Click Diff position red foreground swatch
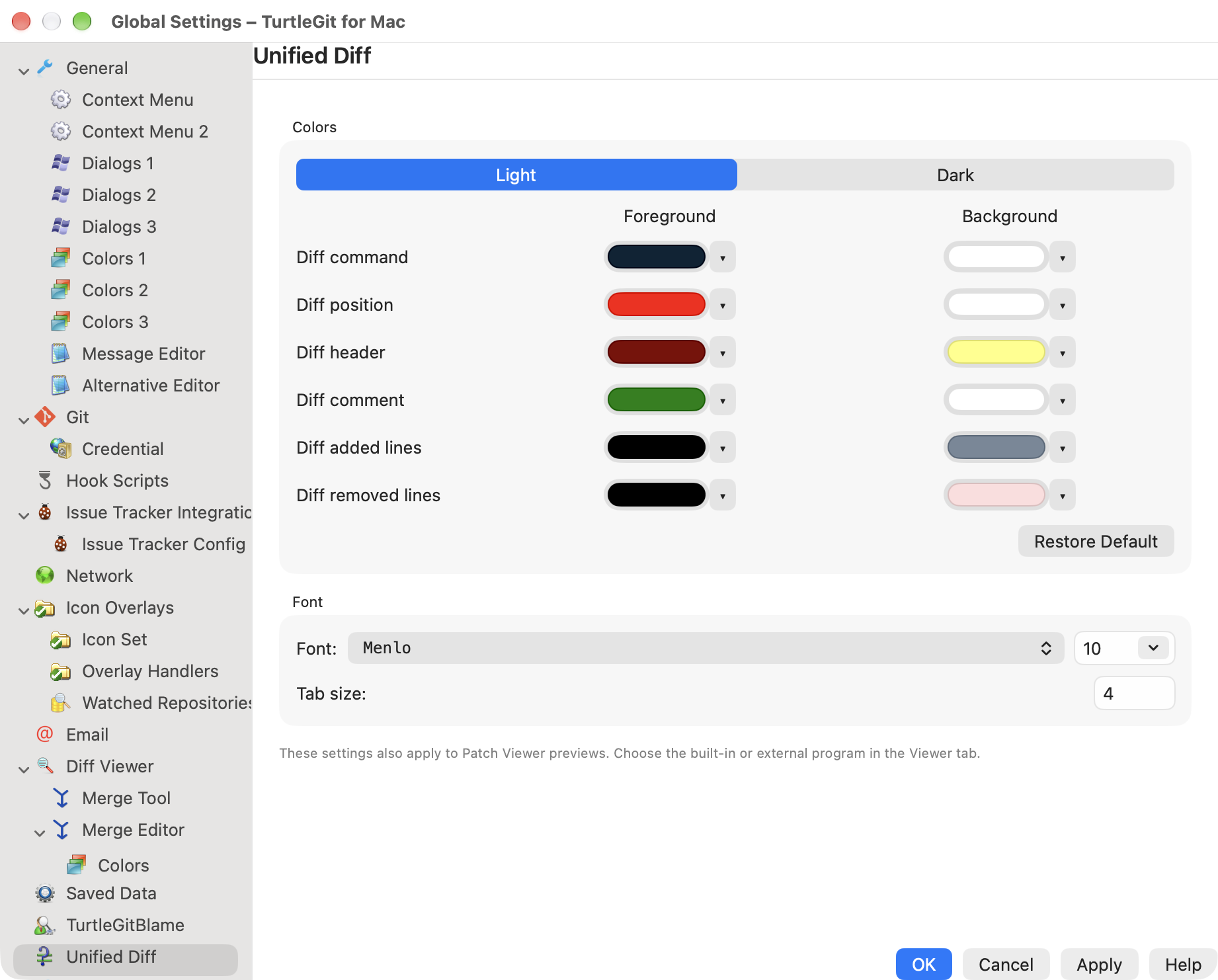Image resolution: width=1218 pixels, height=980 pixels. pos(657,305)
